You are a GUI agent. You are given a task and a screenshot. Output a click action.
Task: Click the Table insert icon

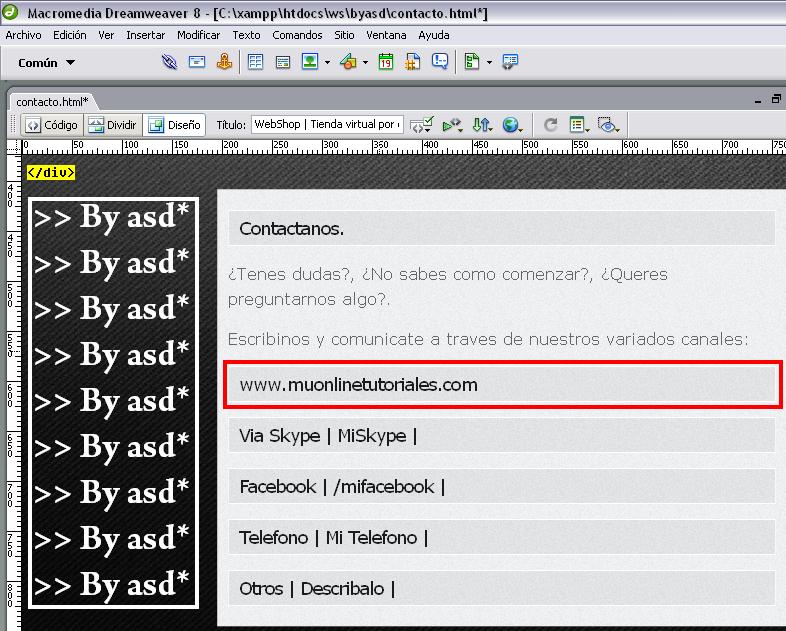click(x=255, y=62)
